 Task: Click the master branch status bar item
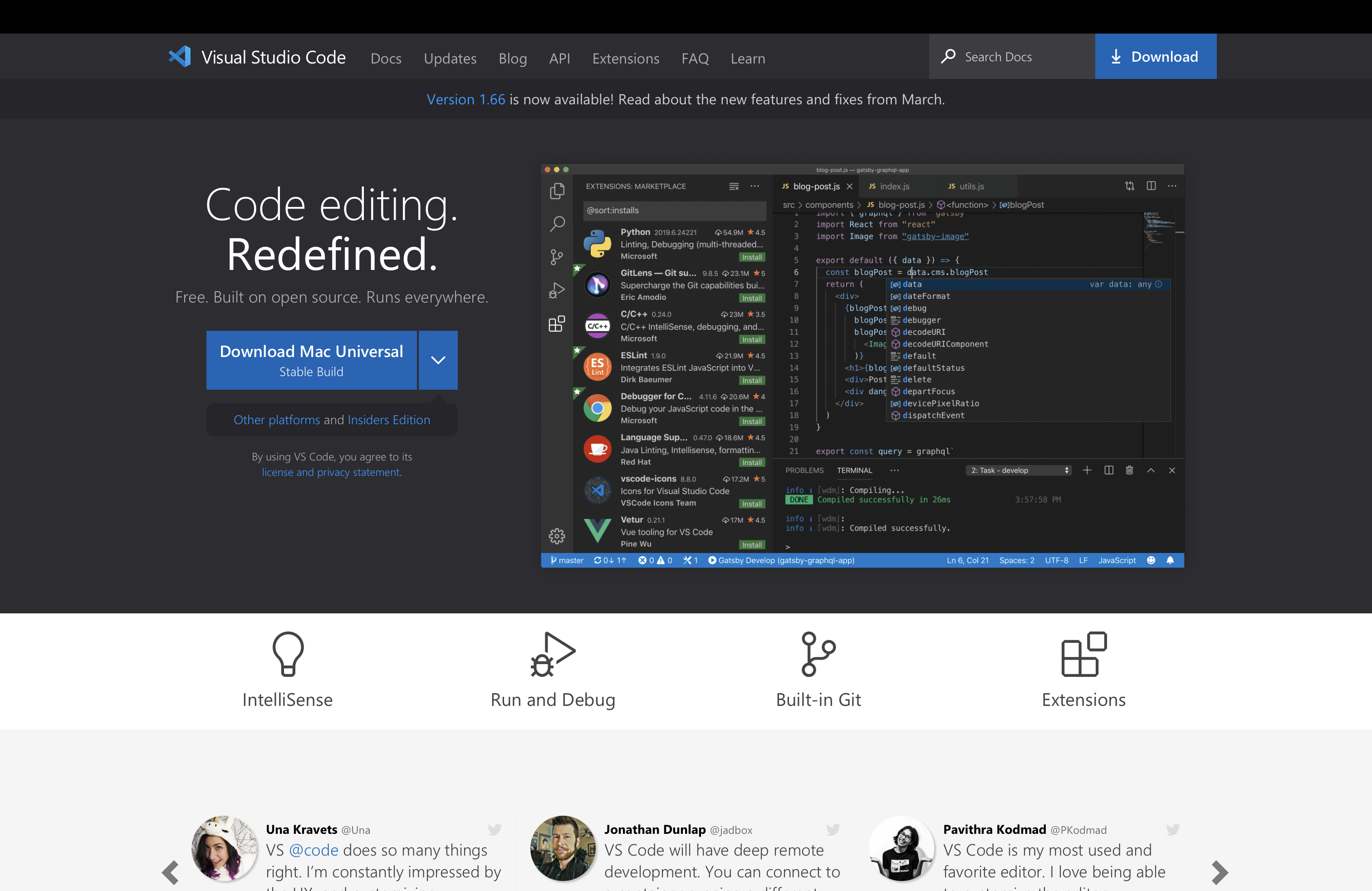click(567, 560)
